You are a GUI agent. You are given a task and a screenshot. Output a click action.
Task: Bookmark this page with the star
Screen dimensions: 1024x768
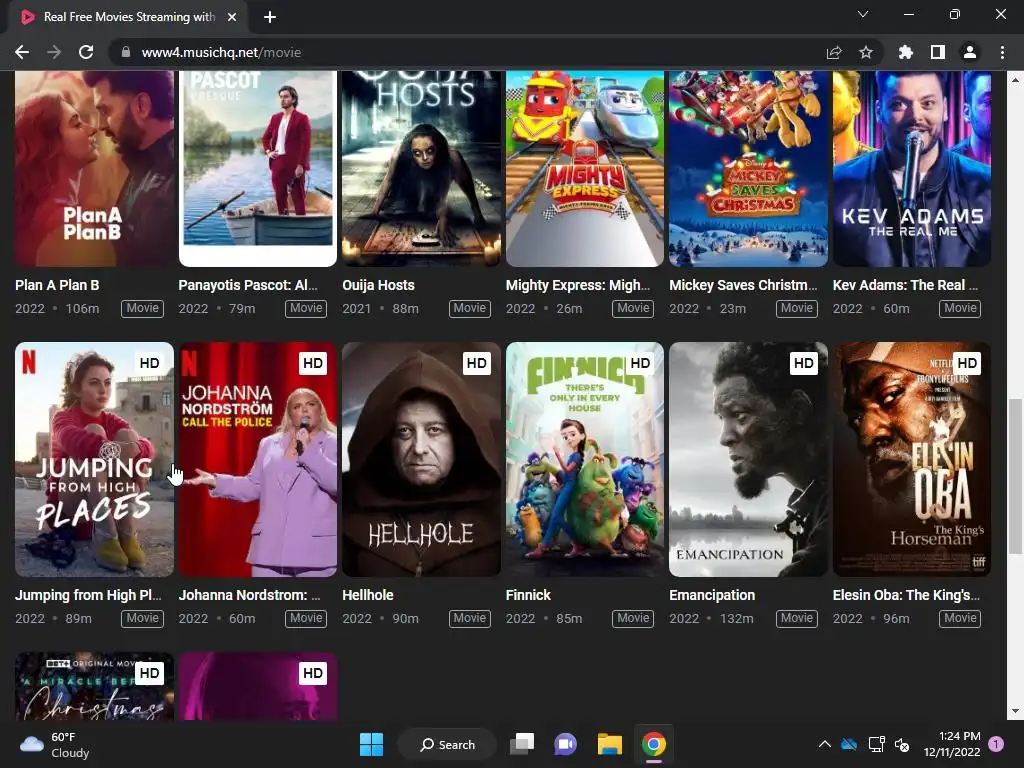(x=866, y=52)
